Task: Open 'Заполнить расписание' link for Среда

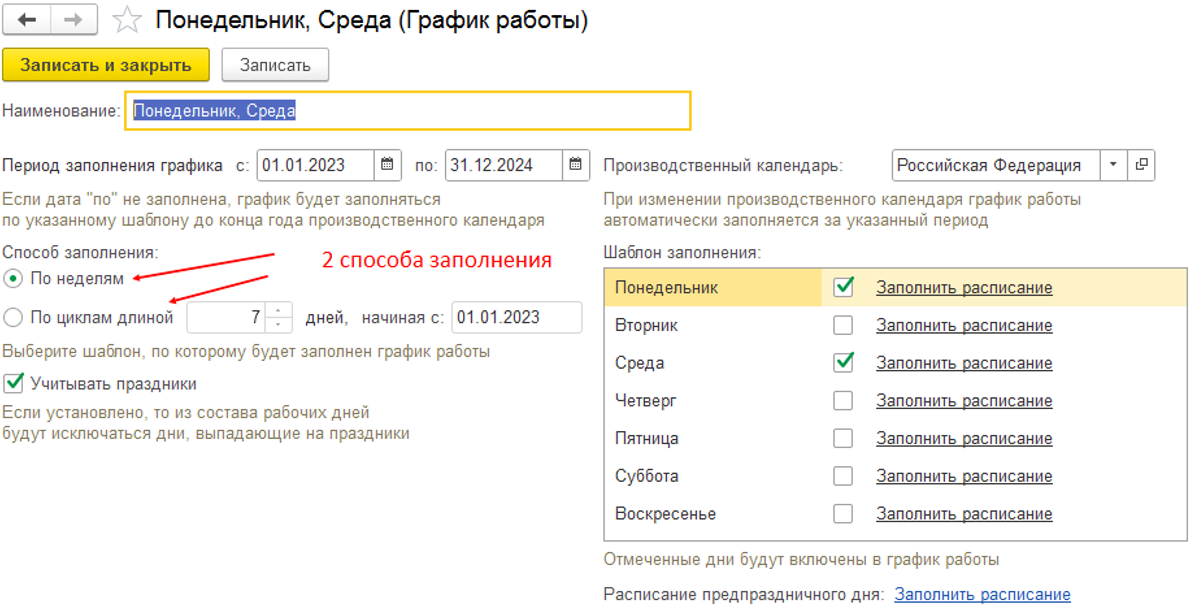Action: coord(964,363)
